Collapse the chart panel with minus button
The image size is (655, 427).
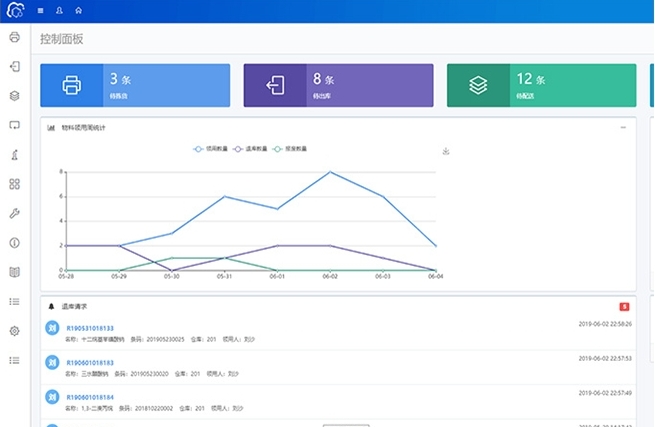pyautogui.click(x=623, y=127)
